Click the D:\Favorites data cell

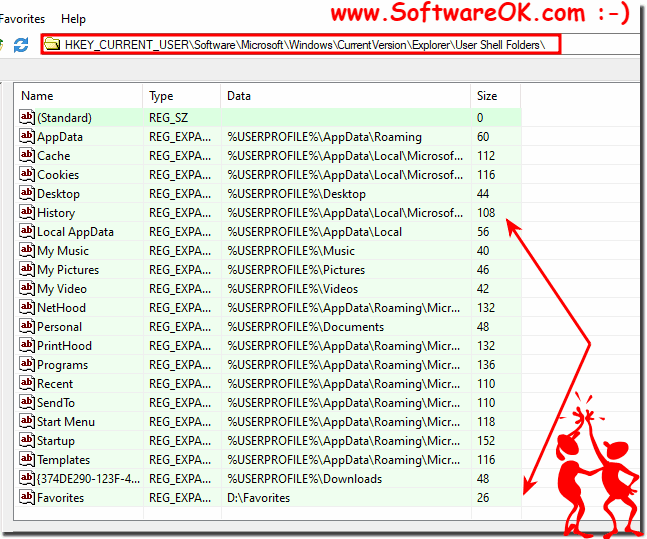[258, 498]
